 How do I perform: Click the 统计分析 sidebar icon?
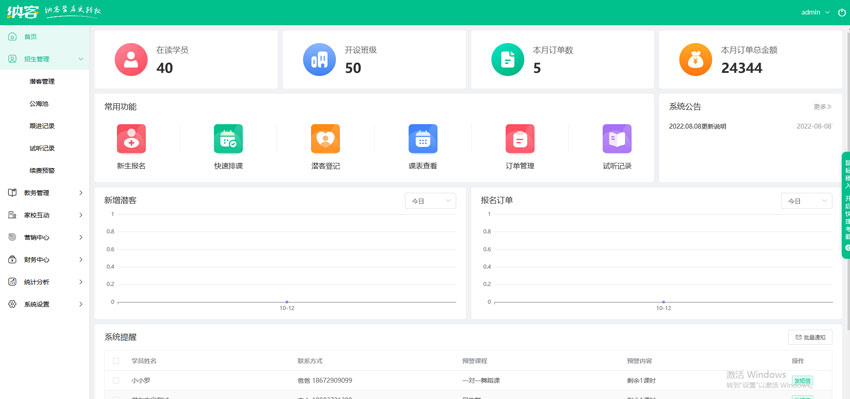pos(12,282)
